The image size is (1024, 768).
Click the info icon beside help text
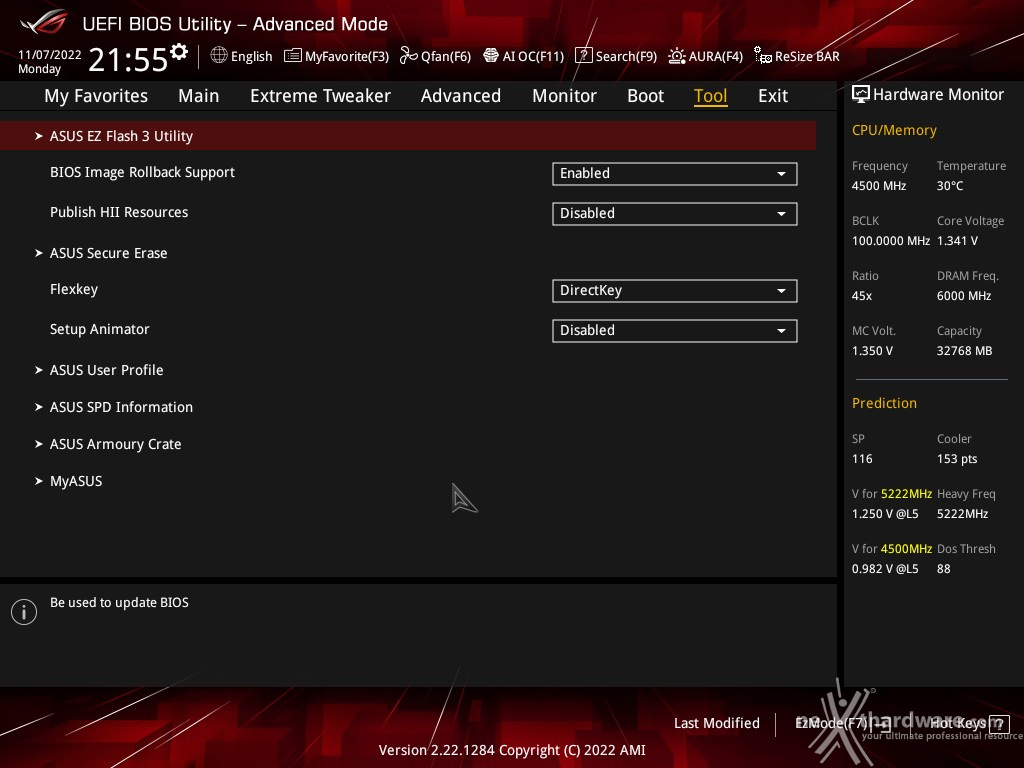(x=24, y=612)
